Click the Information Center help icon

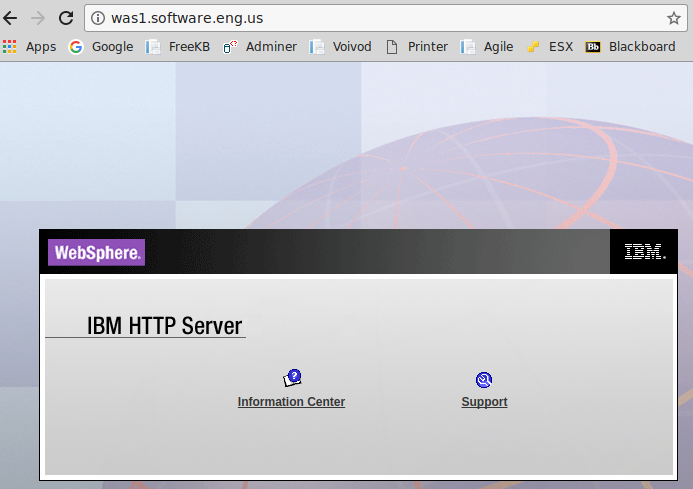[x=292, y=378]
